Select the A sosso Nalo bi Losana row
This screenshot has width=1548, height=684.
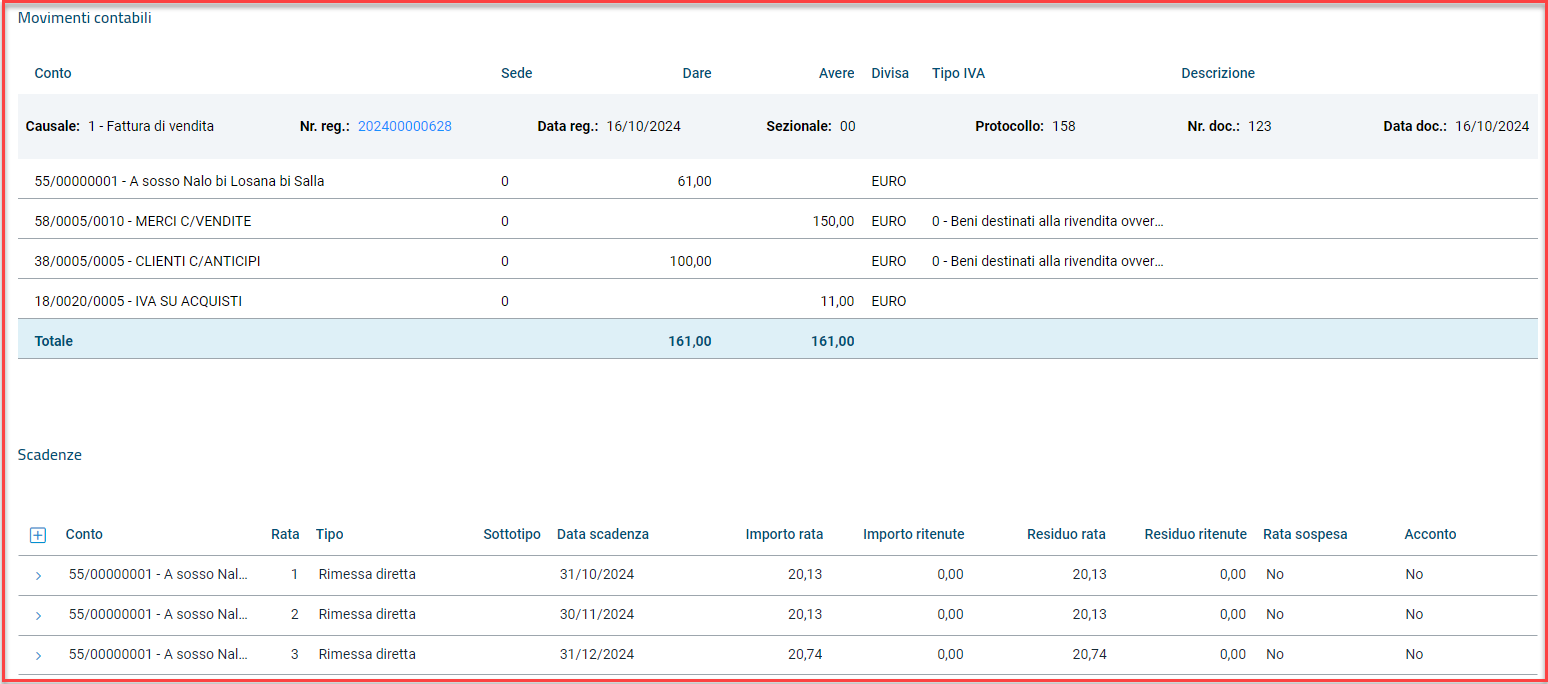click(x=179, y=181)
